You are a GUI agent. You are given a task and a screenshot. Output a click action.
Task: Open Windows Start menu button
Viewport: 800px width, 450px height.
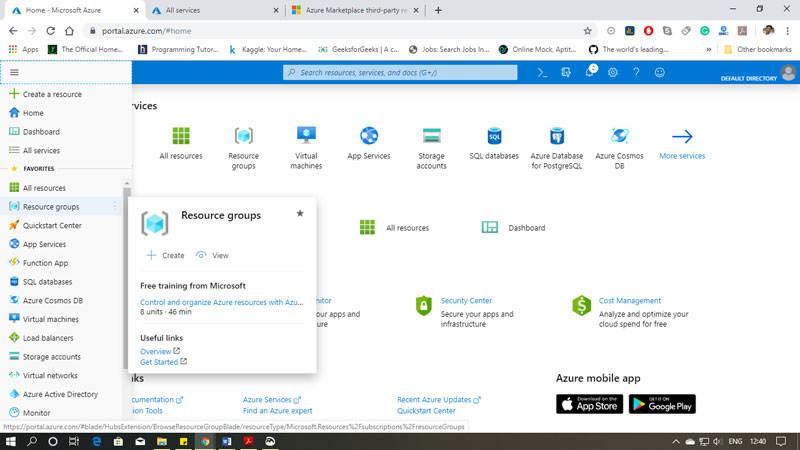11,440
